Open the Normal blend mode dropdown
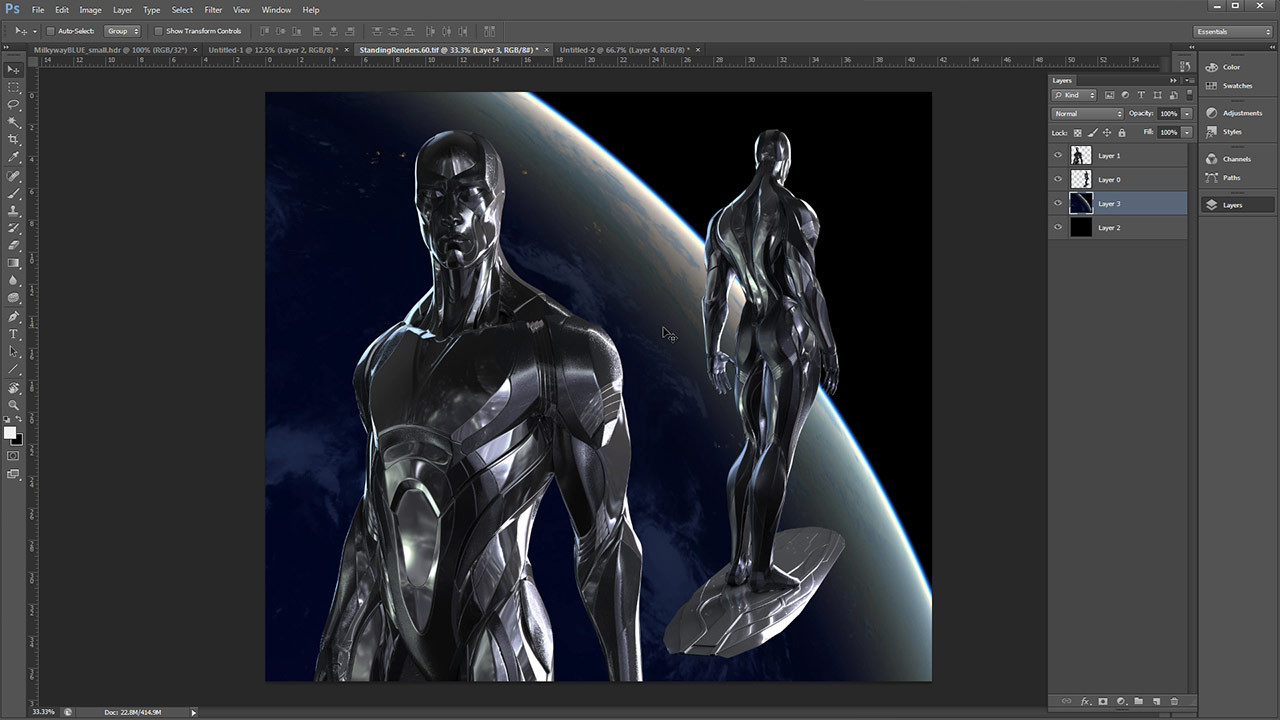The width and height of the screenshot is (1280, 720). tap(1088, 114)
